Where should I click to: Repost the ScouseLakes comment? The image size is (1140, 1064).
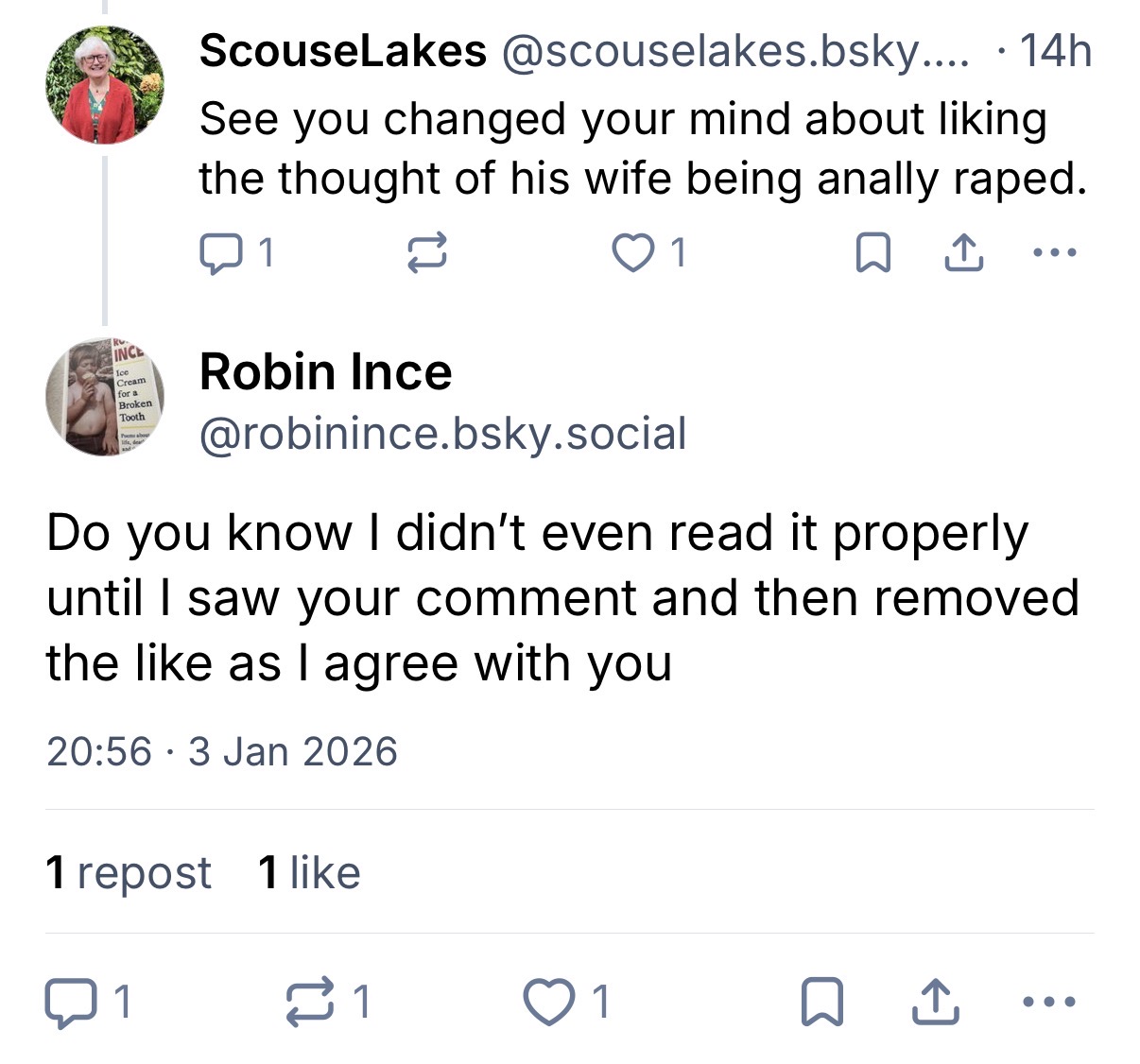pos(426,253)
